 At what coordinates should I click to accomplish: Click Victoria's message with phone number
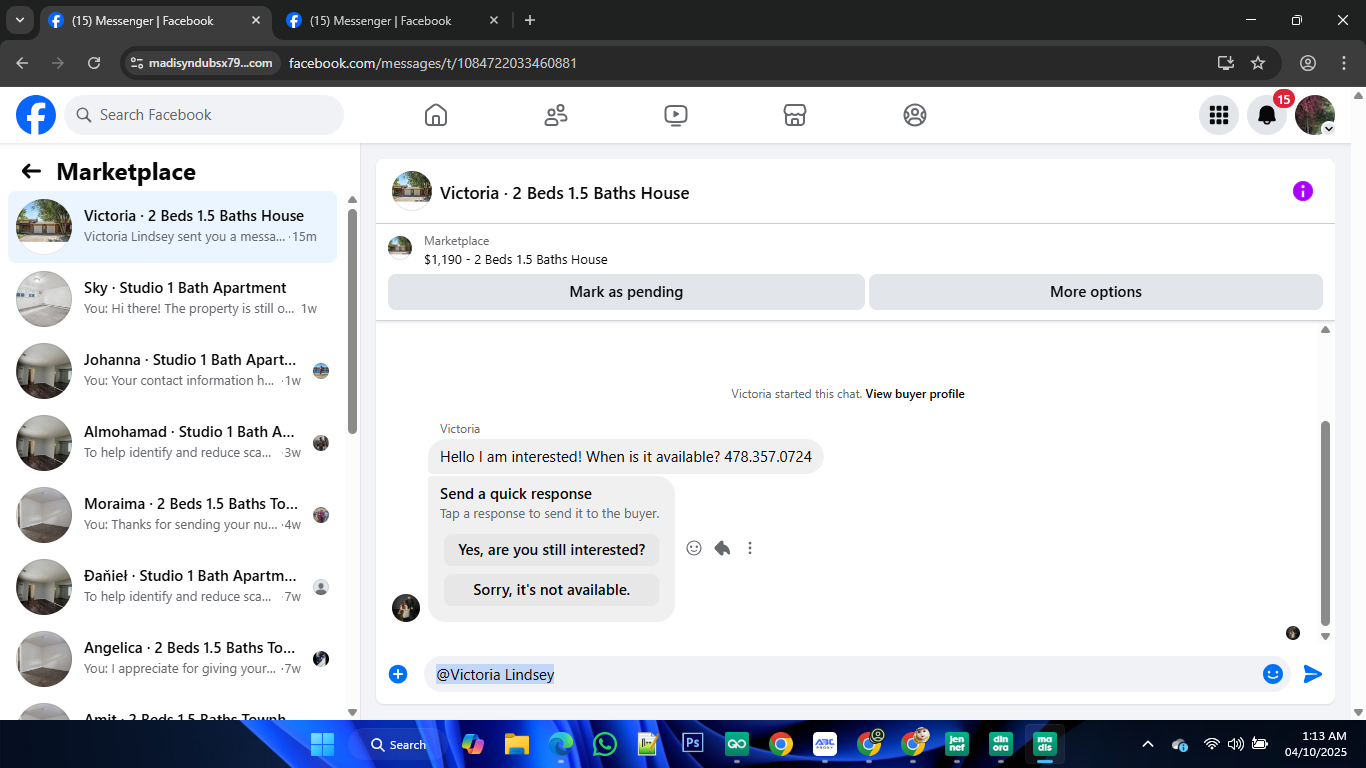(x=626, y=457)
